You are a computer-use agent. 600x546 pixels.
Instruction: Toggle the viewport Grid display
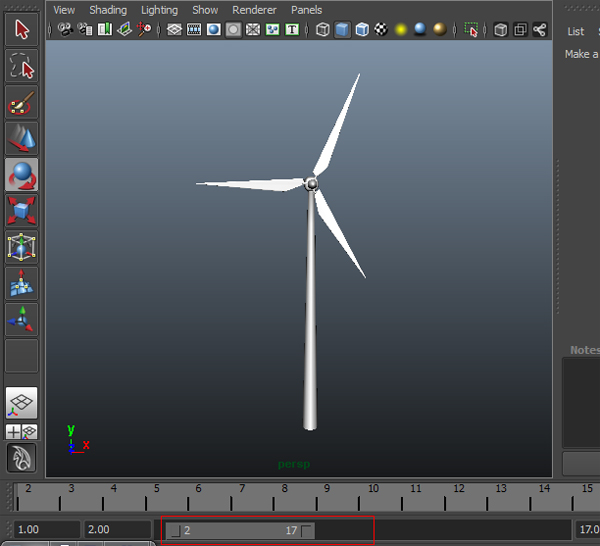174,29
